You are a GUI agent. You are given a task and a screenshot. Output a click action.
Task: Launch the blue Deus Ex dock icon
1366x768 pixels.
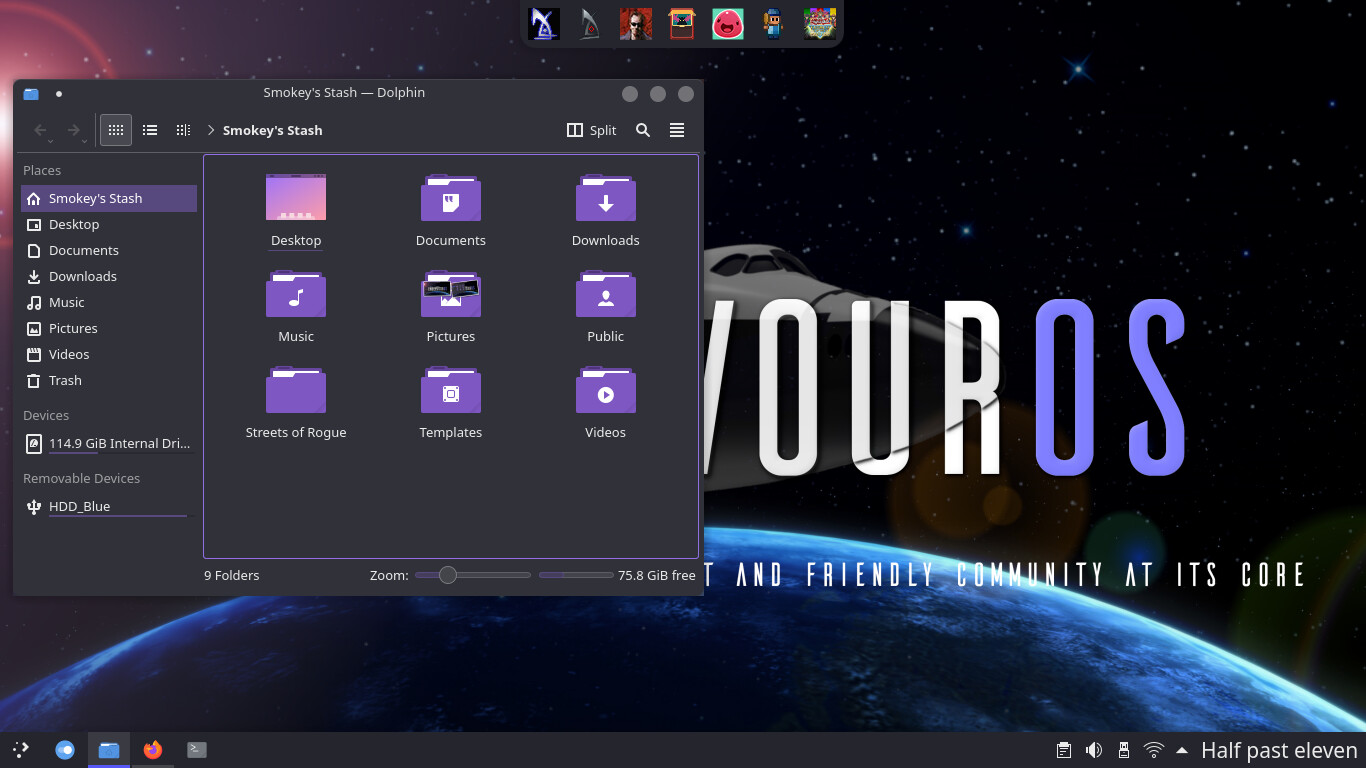click(544, 24)
